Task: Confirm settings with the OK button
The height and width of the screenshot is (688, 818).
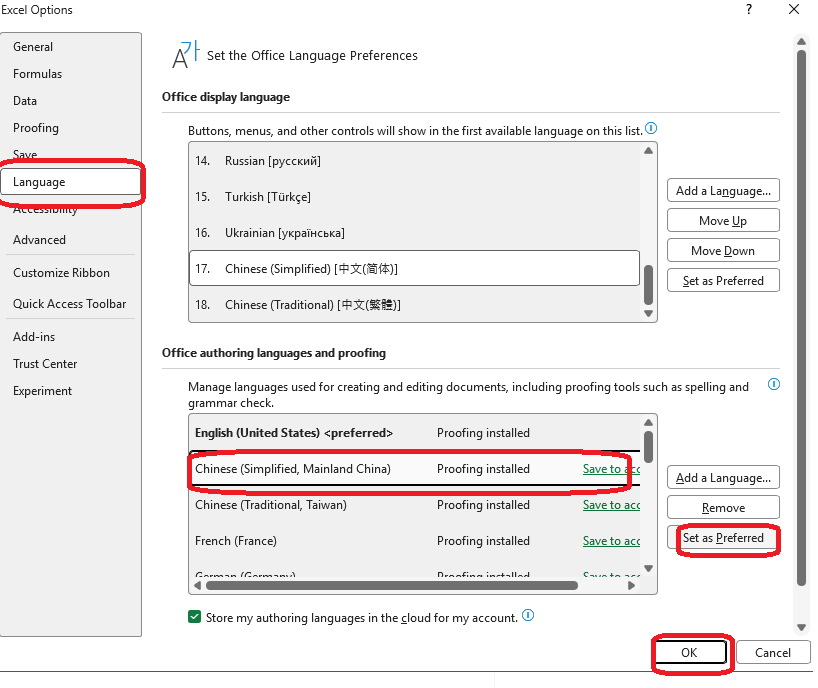Action: (x=690, y=653)
